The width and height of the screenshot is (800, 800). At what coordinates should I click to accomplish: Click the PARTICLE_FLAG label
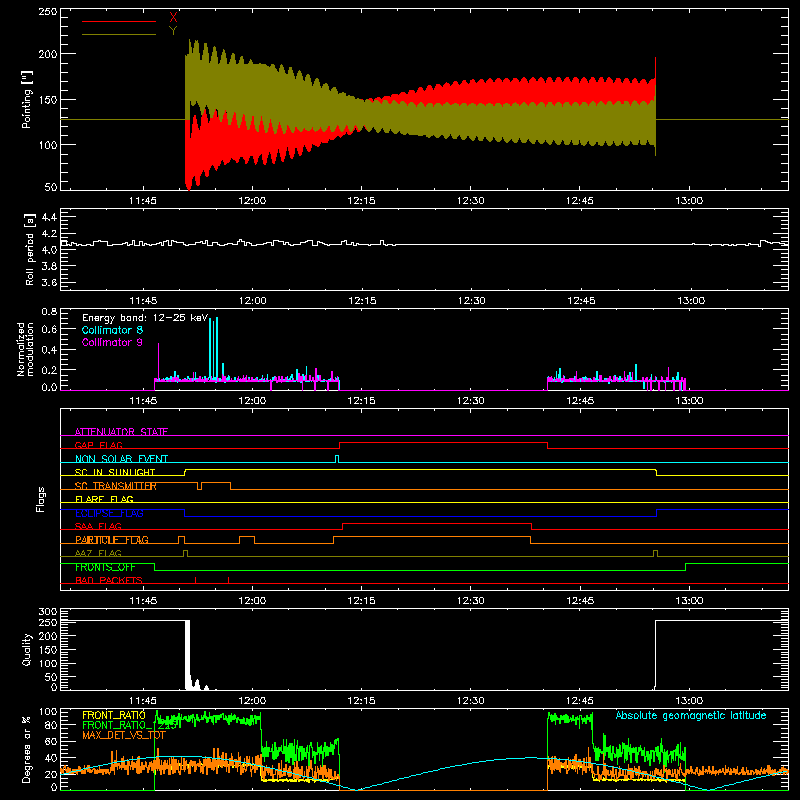[112, 540]
